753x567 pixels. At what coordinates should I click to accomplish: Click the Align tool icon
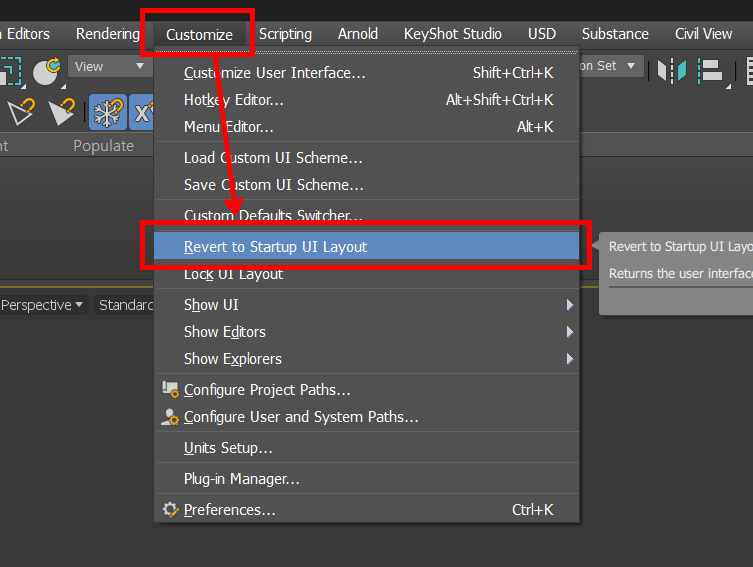pos(711,71)
